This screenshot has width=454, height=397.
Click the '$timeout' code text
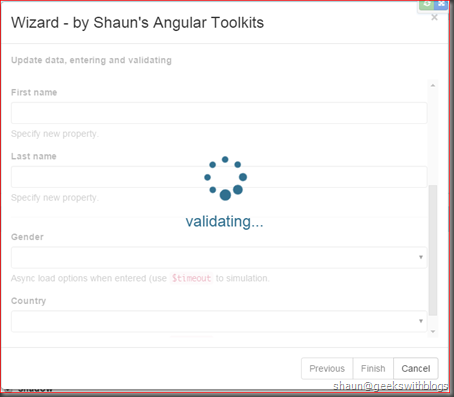(x=191, y=278)
